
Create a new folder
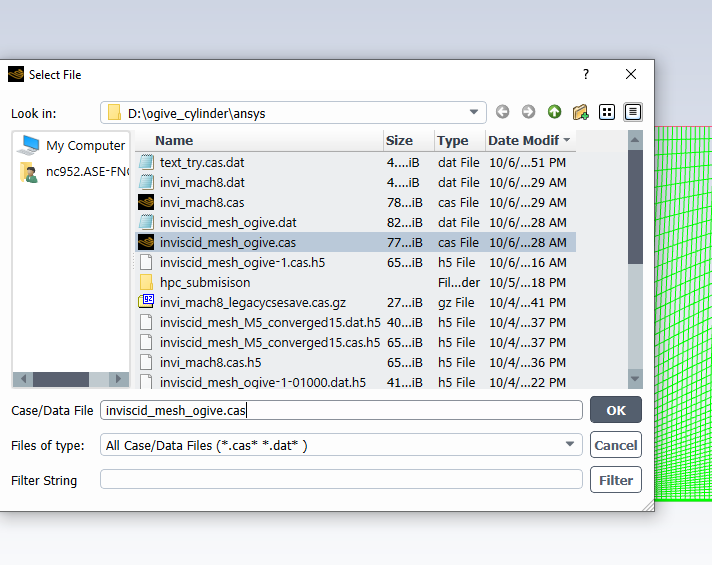pos(580,112)
